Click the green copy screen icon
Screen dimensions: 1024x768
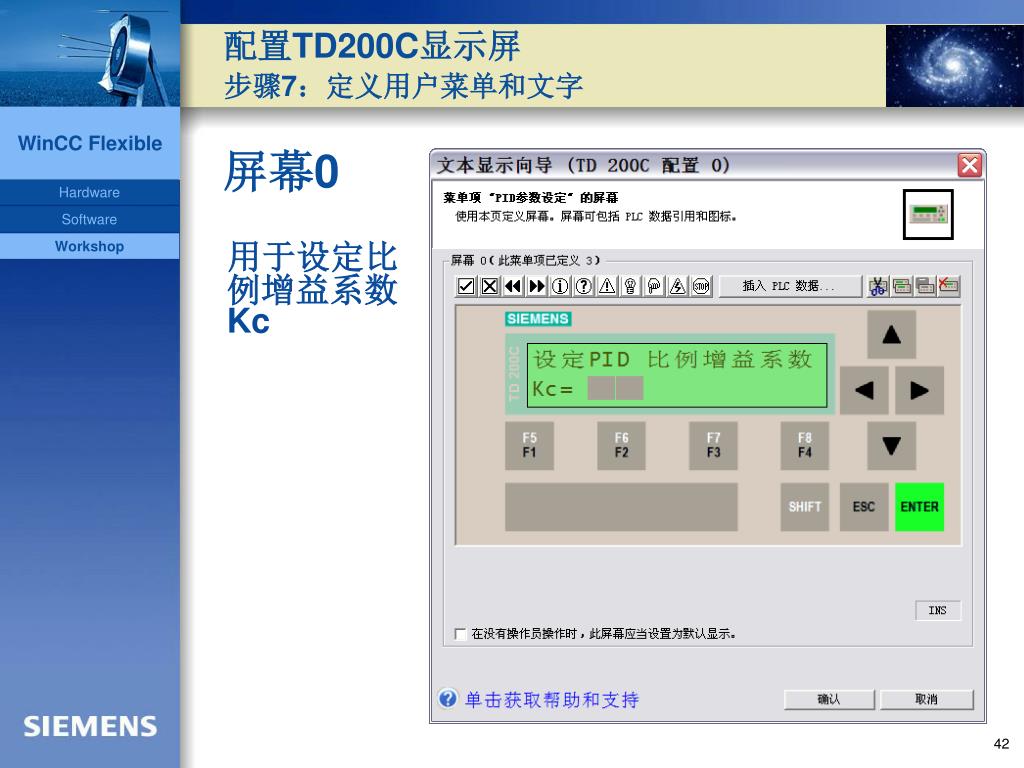pyautogui.click(x=902, y=286)
